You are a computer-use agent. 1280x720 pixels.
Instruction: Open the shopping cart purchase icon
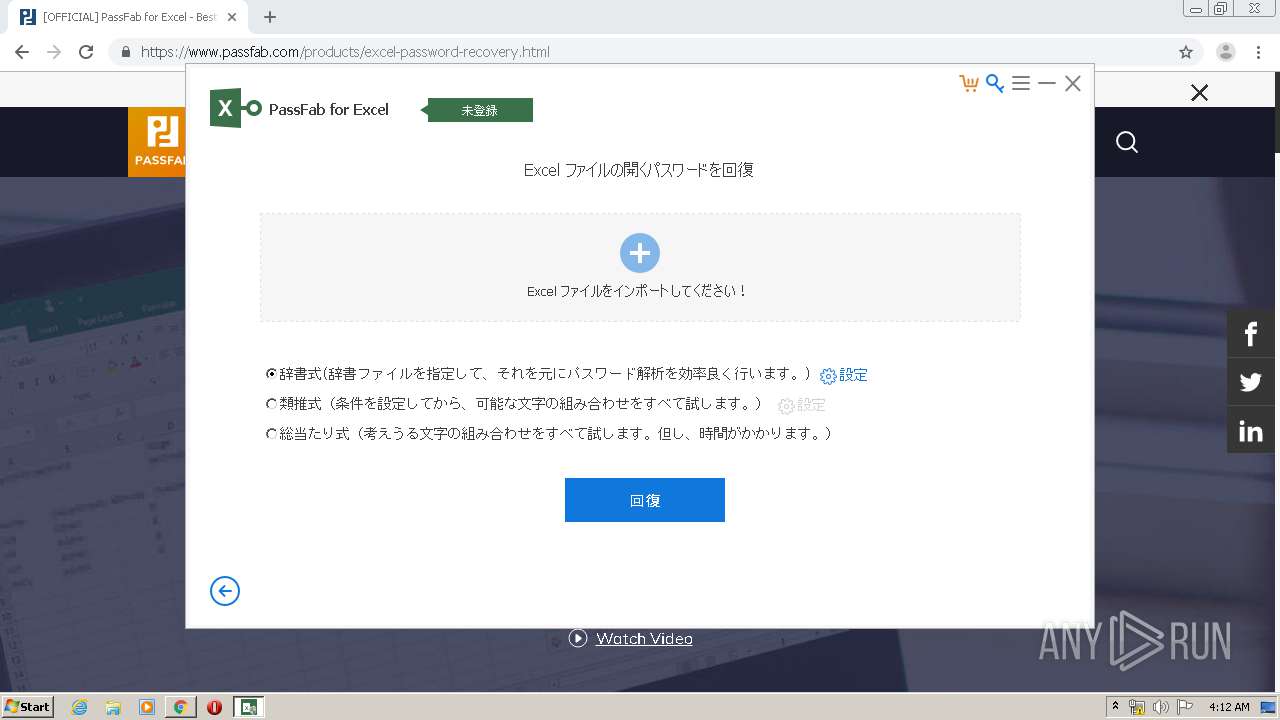click(x=968, y=84)
